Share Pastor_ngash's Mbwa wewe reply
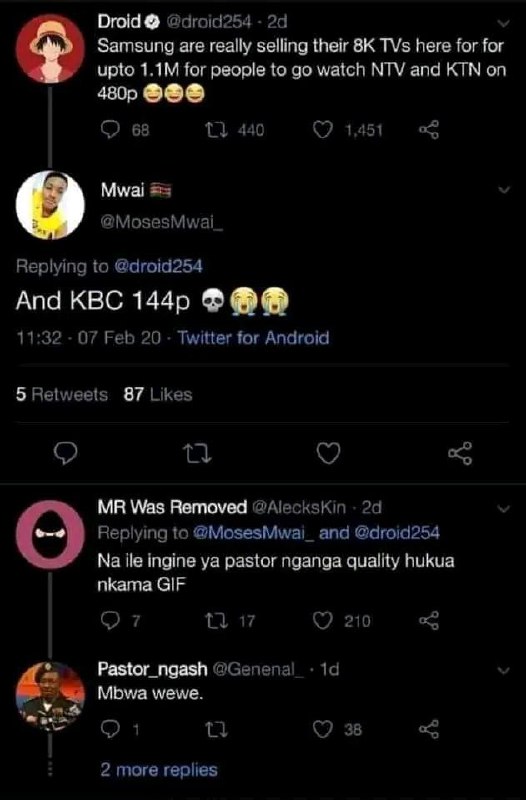Screen dimensions: 526x800 [429, 729]
